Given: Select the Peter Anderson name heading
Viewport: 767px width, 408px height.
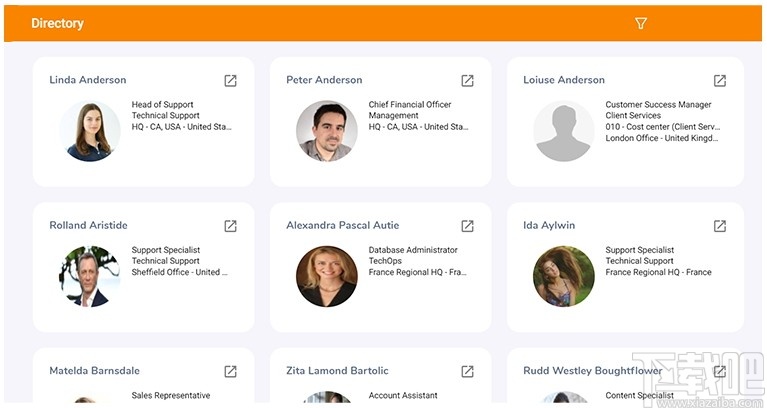Looking at the screenshot, I should (324, 80).
